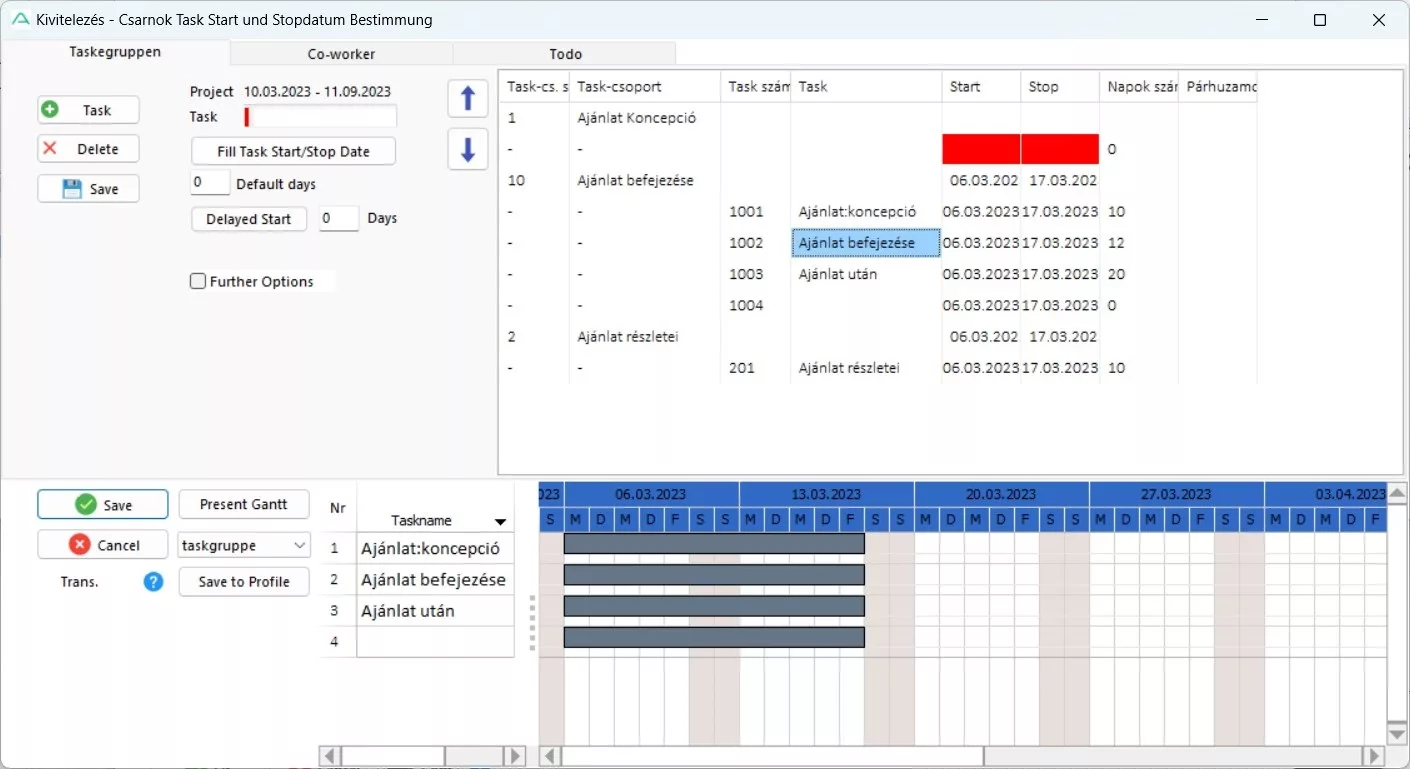The height and width of the screenshot is (769, 1410).
Task: Click the Task name input field
Action: tap(320, 117)
